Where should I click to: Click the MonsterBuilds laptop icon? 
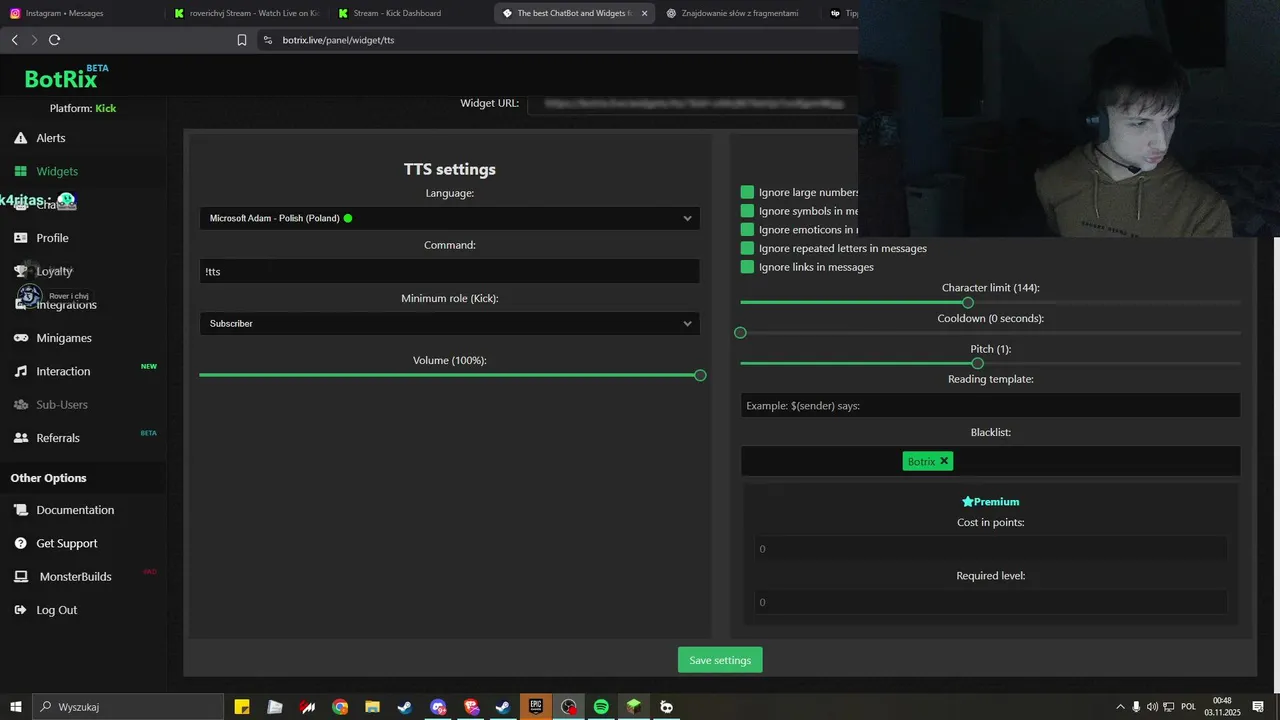pyautogui.click(x=20, y=577)
